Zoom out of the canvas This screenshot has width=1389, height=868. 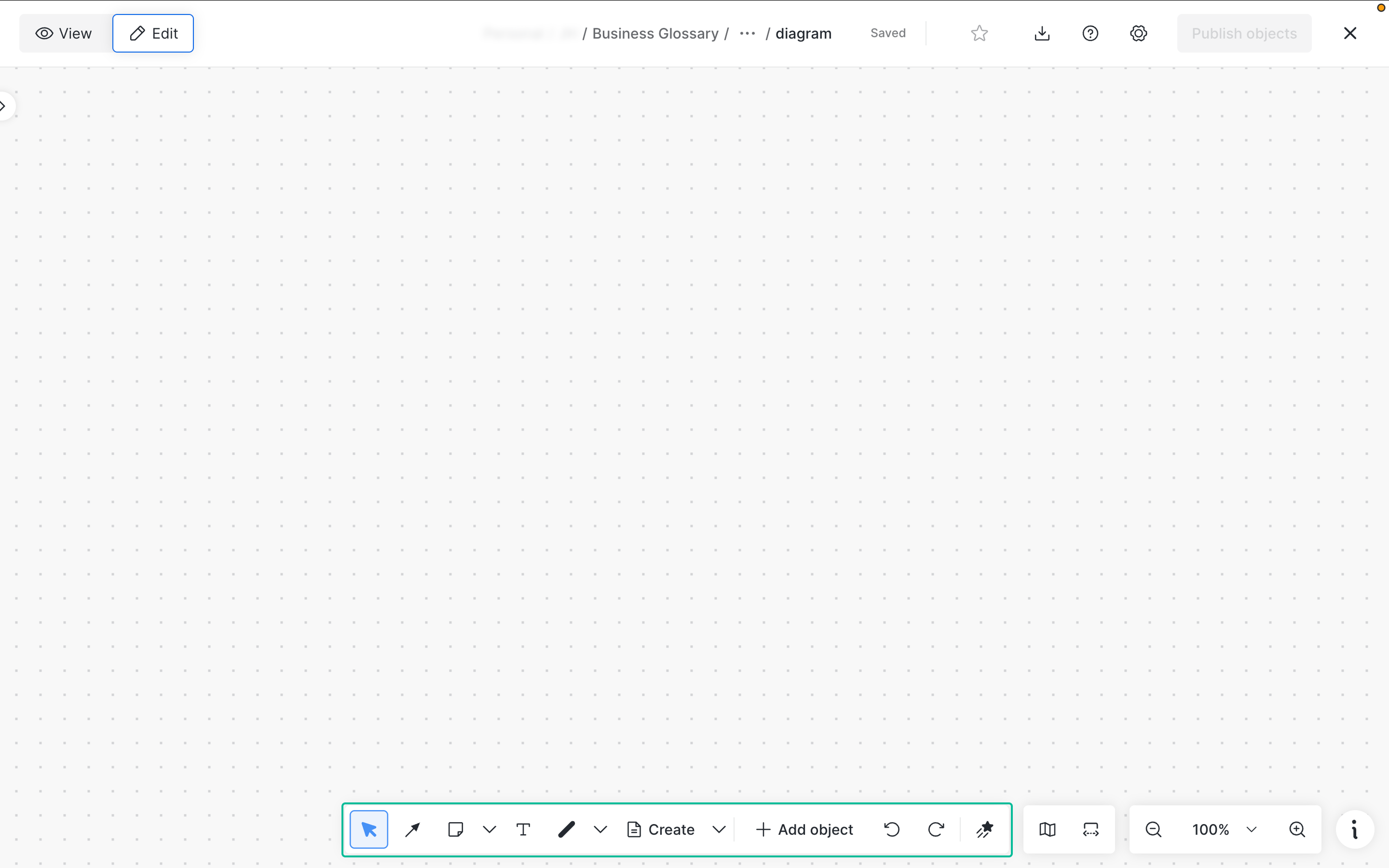point(1153,829)
